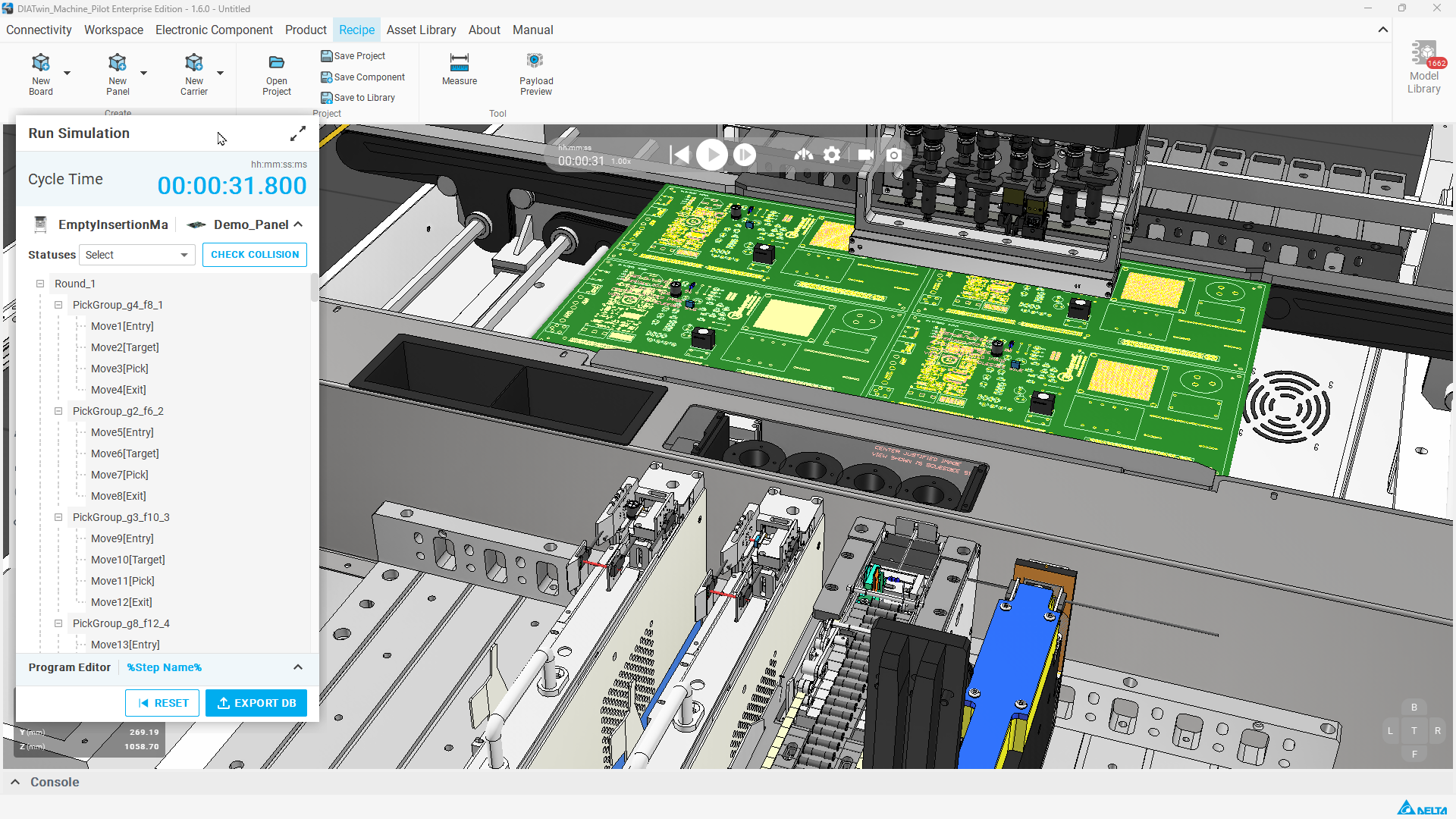Collapse the PickGroup_g8_f12_4 node
Screen dimensions: 1456x819
click(x=58, y=623)
